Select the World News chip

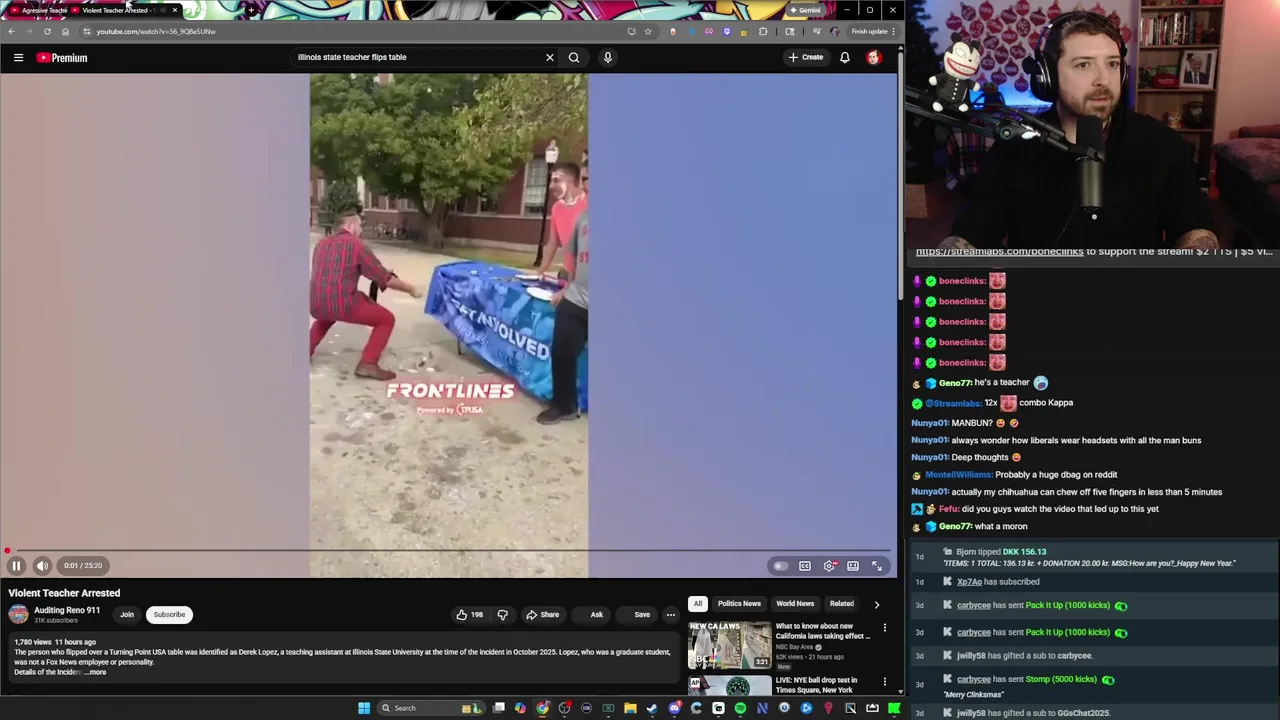pos(795,604)
